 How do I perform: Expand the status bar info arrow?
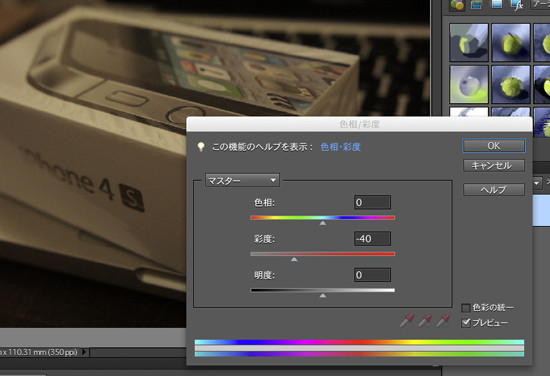tap(84, 351)
